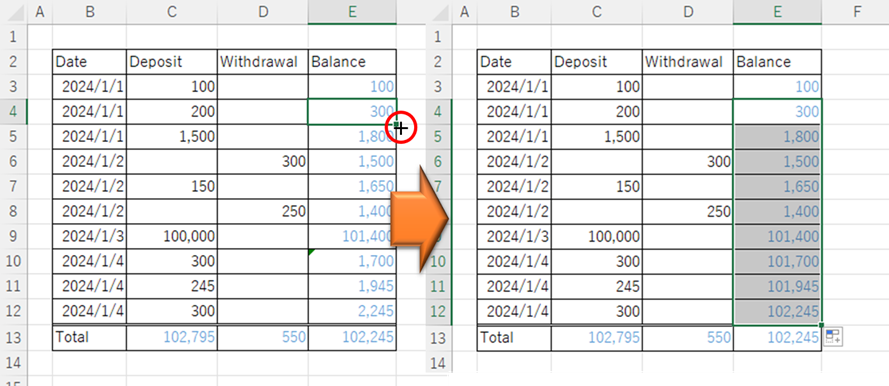This screenshot has width=889, height=386.
Task: Click the Total label in the right sheet
Action: click(514, 337)
